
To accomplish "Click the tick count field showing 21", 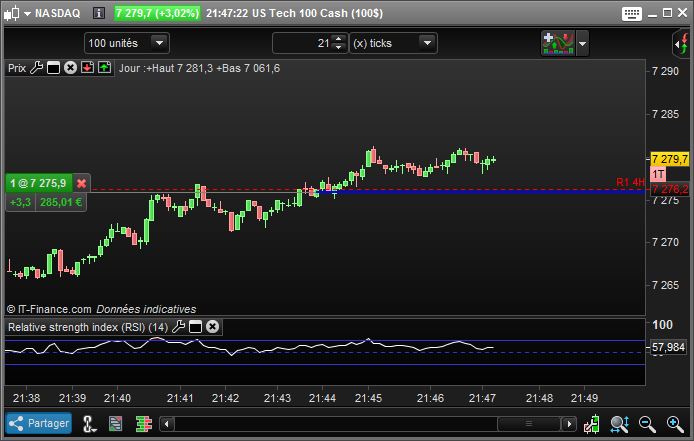I will click(x=302, y=43).
